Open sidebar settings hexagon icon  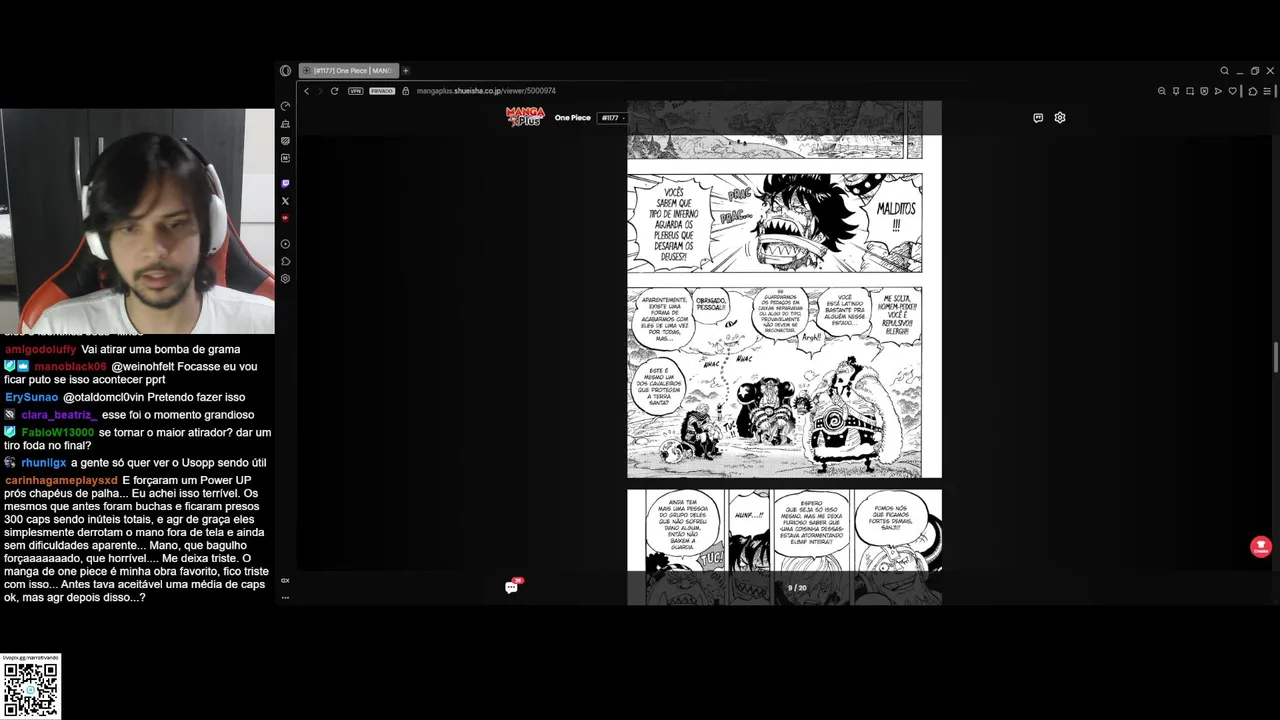[x=285, y=279]
